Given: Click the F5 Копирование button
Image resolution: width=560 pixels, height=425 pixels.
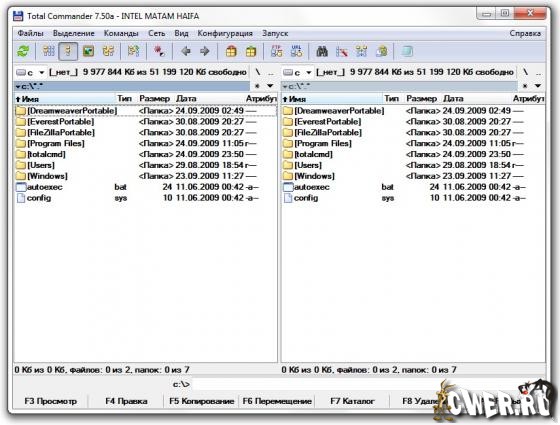Looking at the screenshot, I should pyautogui.click(x=202, y=401).
